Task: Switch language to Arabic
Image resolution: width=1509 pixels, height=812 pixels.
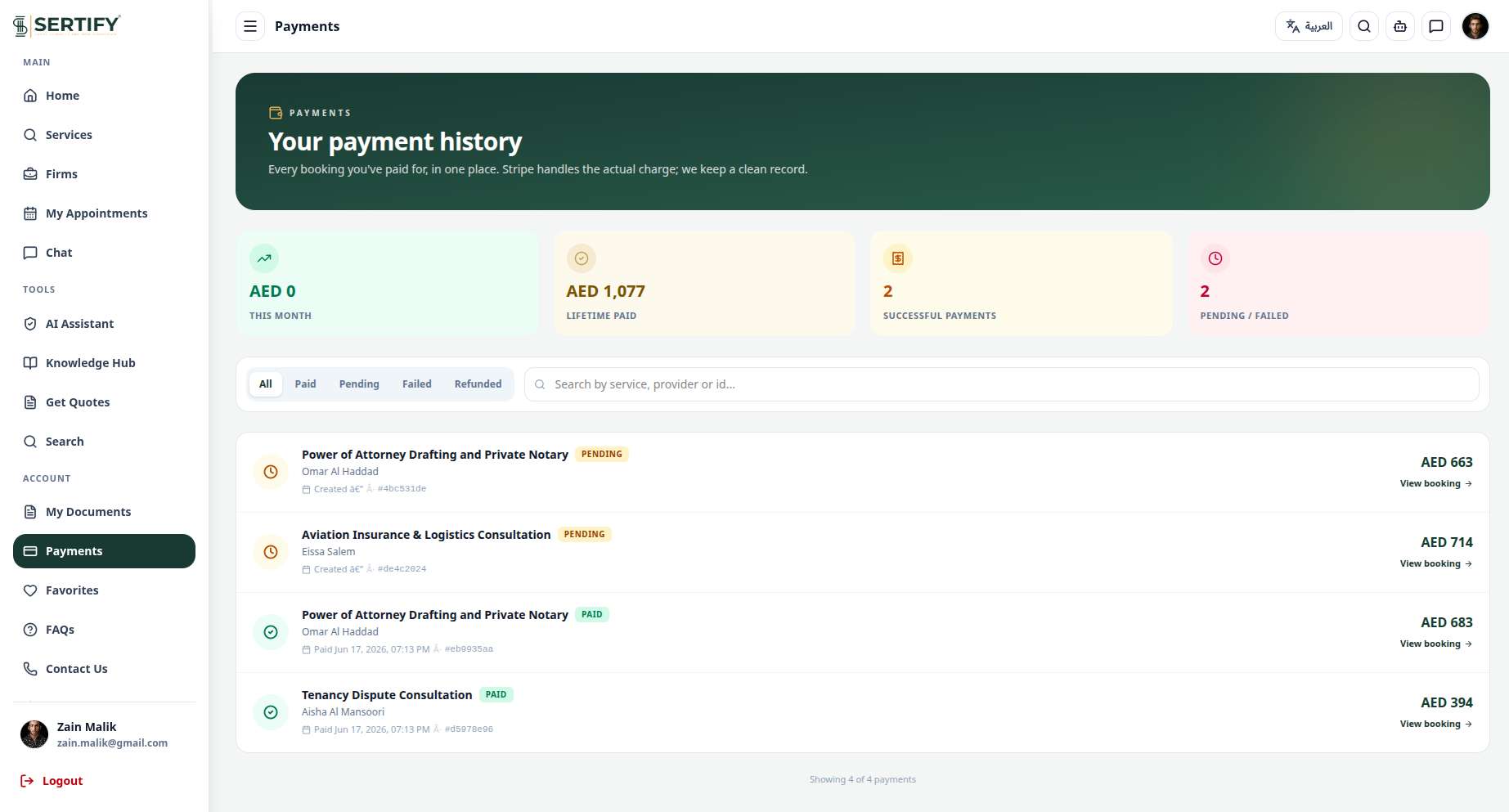Action: [1309, 26]
